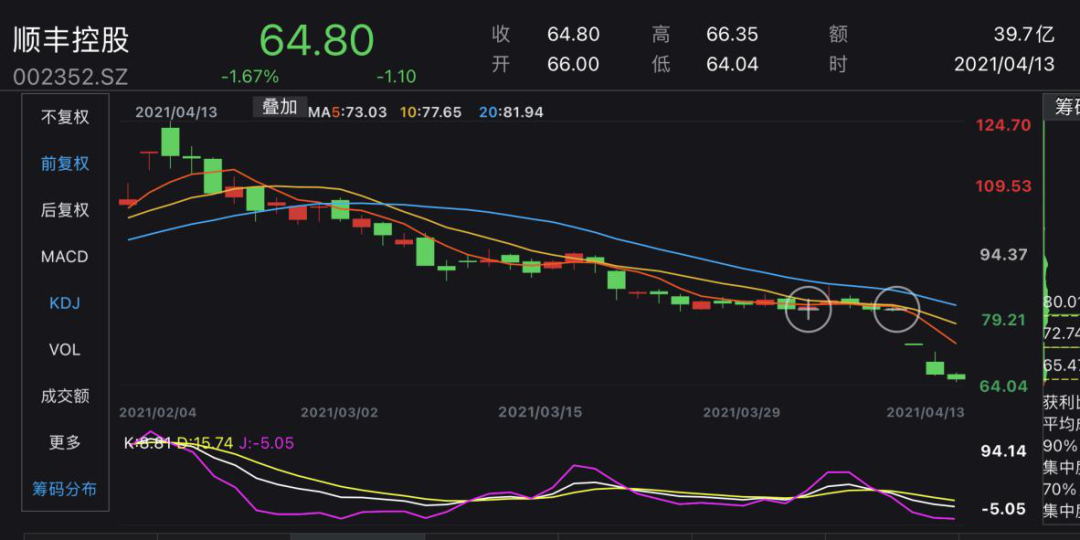The height and width of the screenshot is (540, 1080).
Task: Click the MA10 moving average label
Action: [431, 112]
